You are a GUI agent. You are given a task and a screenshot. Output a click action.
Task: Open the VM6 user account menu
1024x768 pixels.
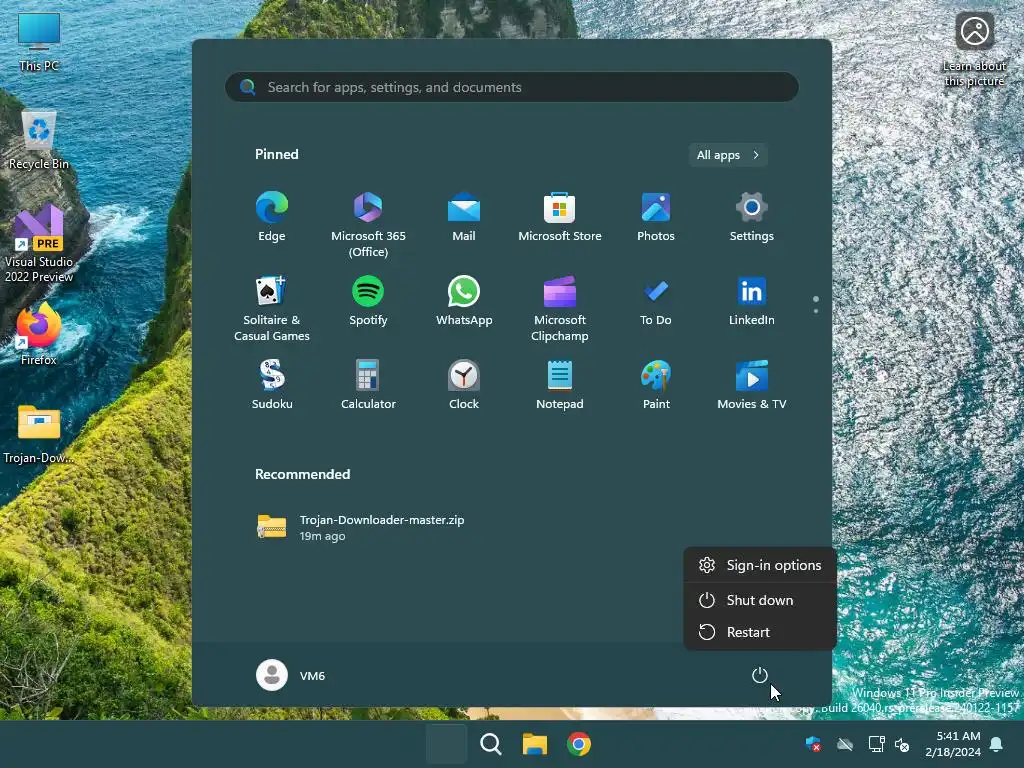[x=291, y=675]
